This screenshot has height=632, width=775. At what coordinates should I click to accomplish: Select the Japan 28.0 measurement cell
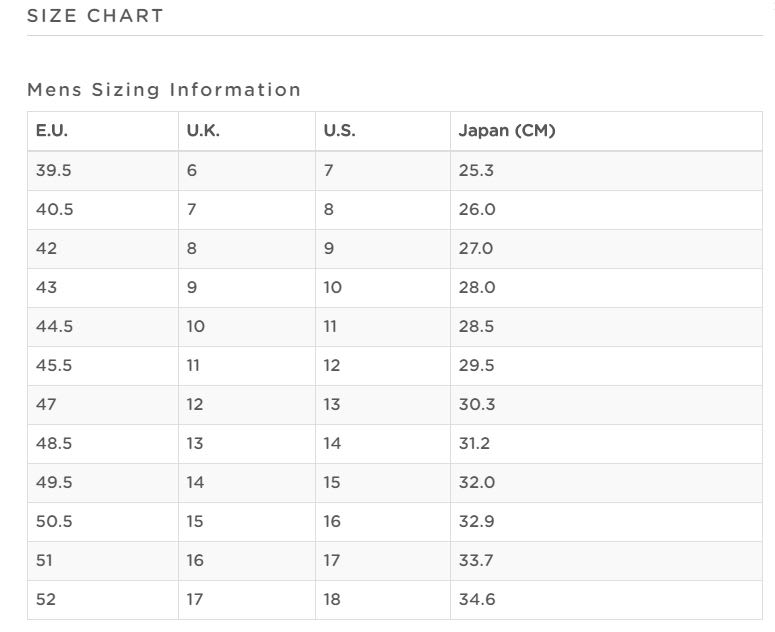click(x=477, y=287)
